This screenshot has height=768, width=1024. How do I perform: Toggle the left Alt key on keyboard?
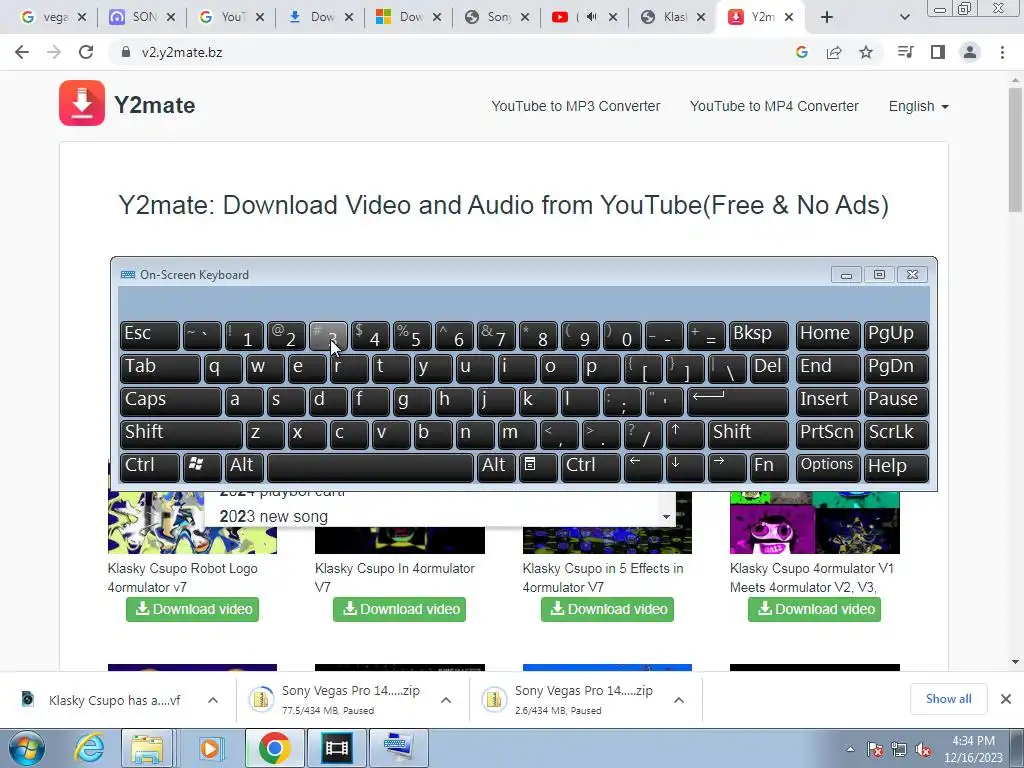click(244, 468)
